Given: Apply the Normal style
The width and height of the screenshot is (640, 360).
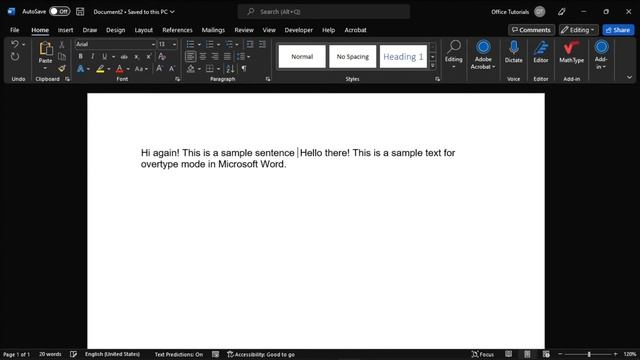Looking at the screenshot, I should [302, 56].
